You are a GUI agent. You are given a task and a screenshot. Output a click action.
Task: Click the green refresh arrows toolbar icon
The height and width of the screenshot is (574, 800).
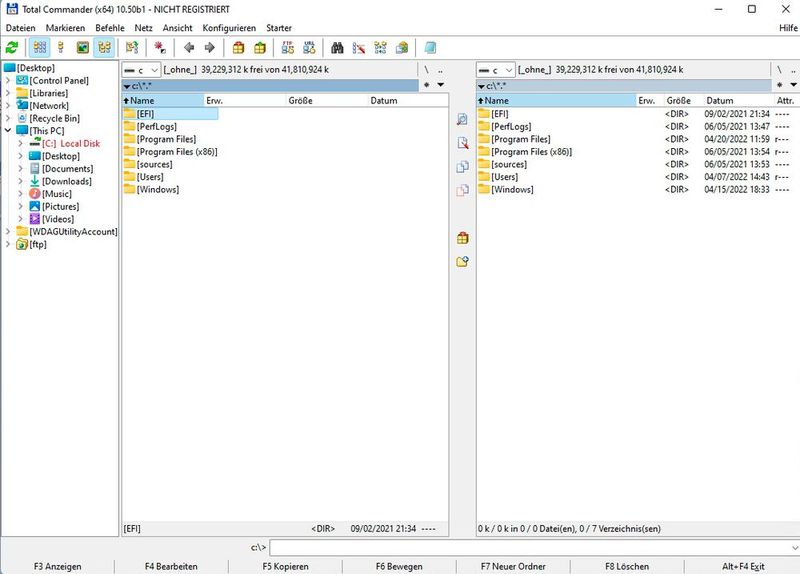pos(12,47)
